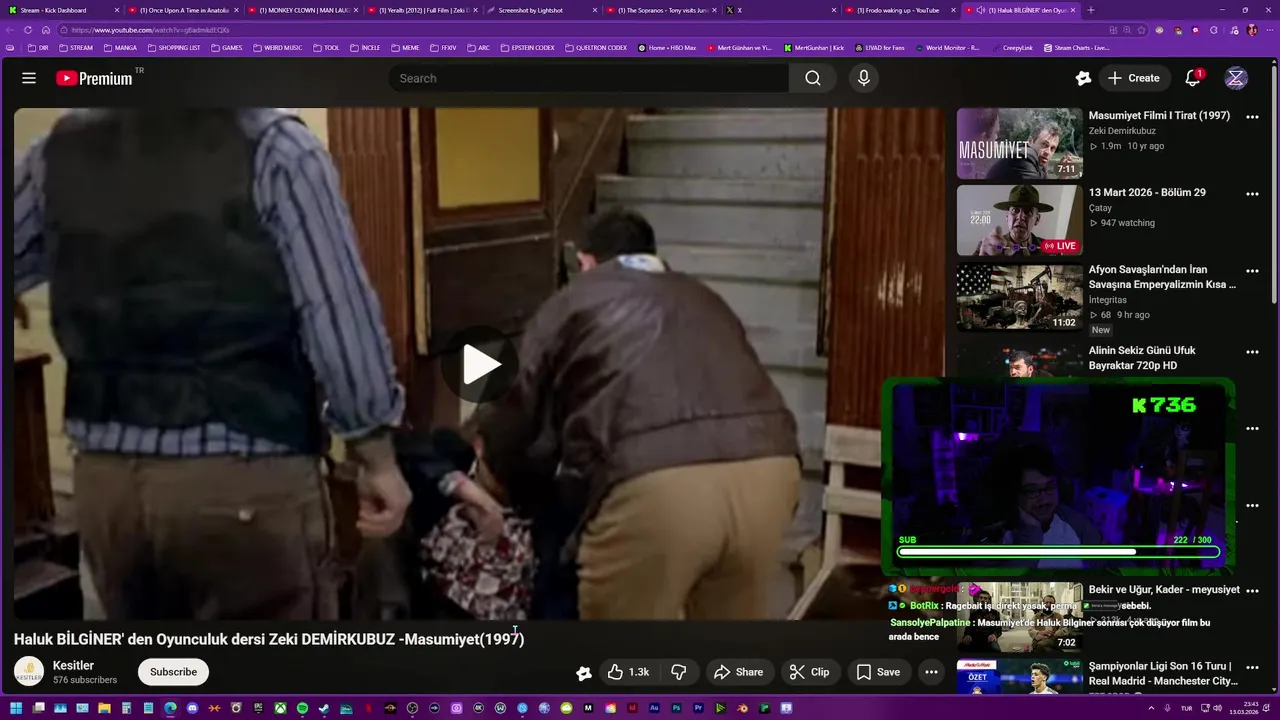
Task: Open Steam Charts bookmark
Action: click(1076, 47)
